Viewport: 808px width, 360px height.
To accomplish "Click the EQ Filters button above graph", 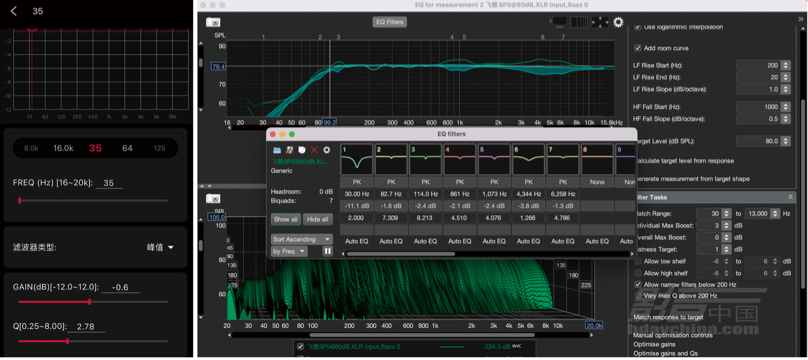I will [390, 22].
